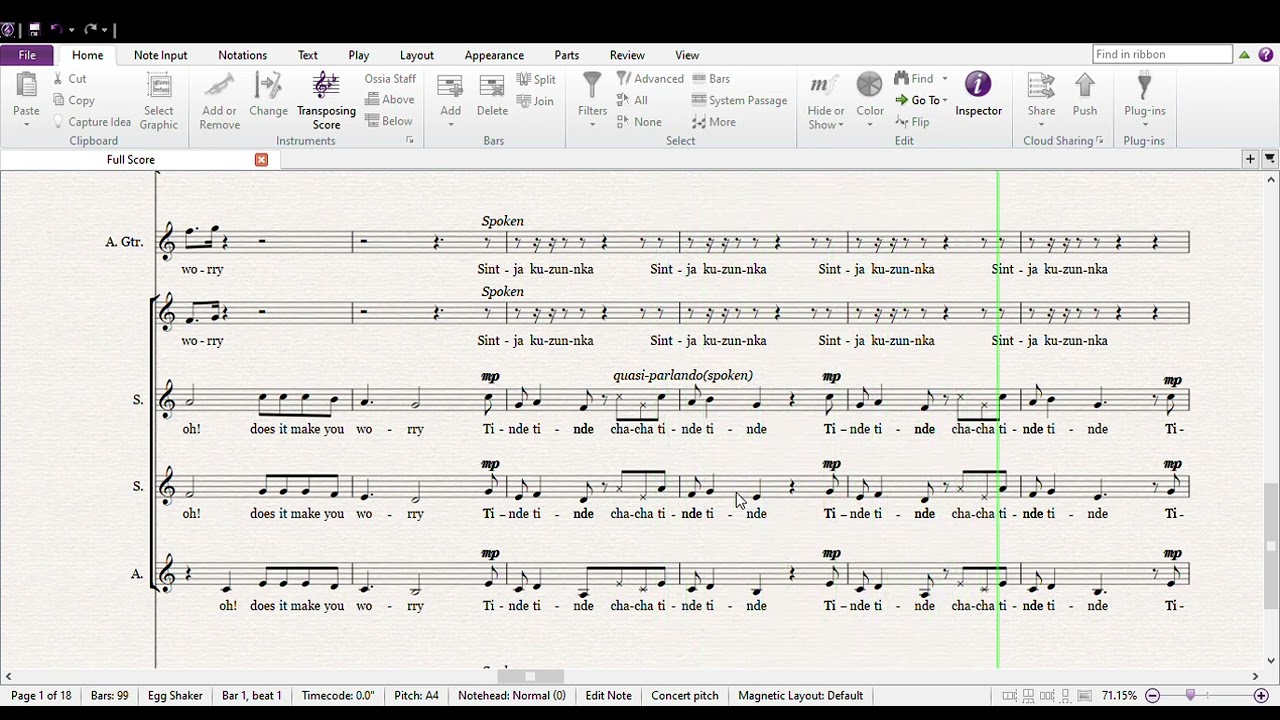
Task: Click the Capture Idea lightbulb icon
Action: coord(59,122)
